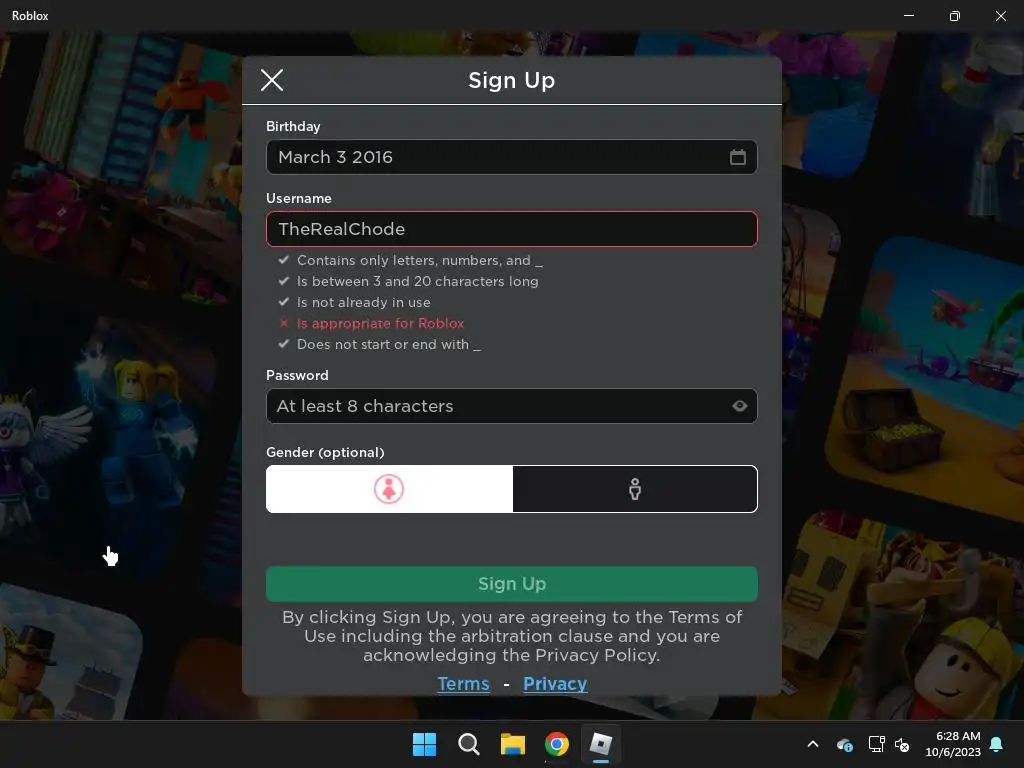Image resolution: width=1024 pixels, height=768 pixels.
Task: Click 'Is between 3 and 20 characters long' text
Action: pos(417,281)
